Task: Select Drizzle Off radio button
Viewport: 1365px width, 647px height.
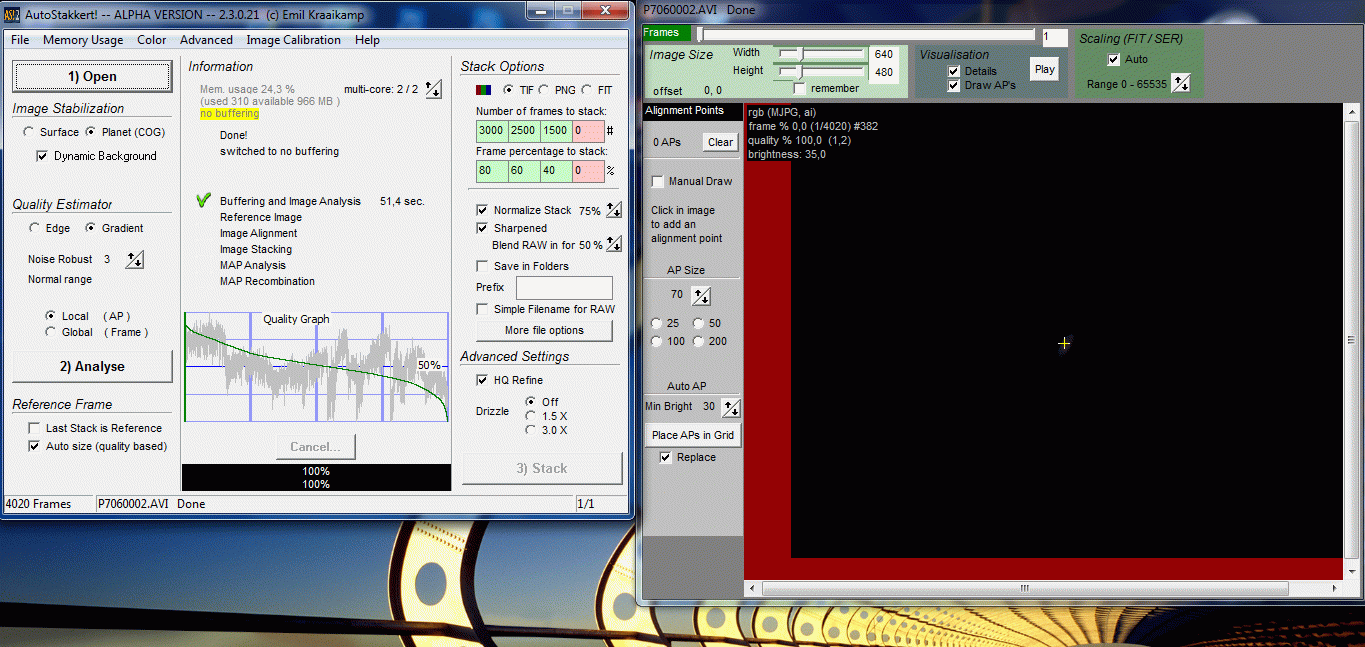Action: coord(530,402)
